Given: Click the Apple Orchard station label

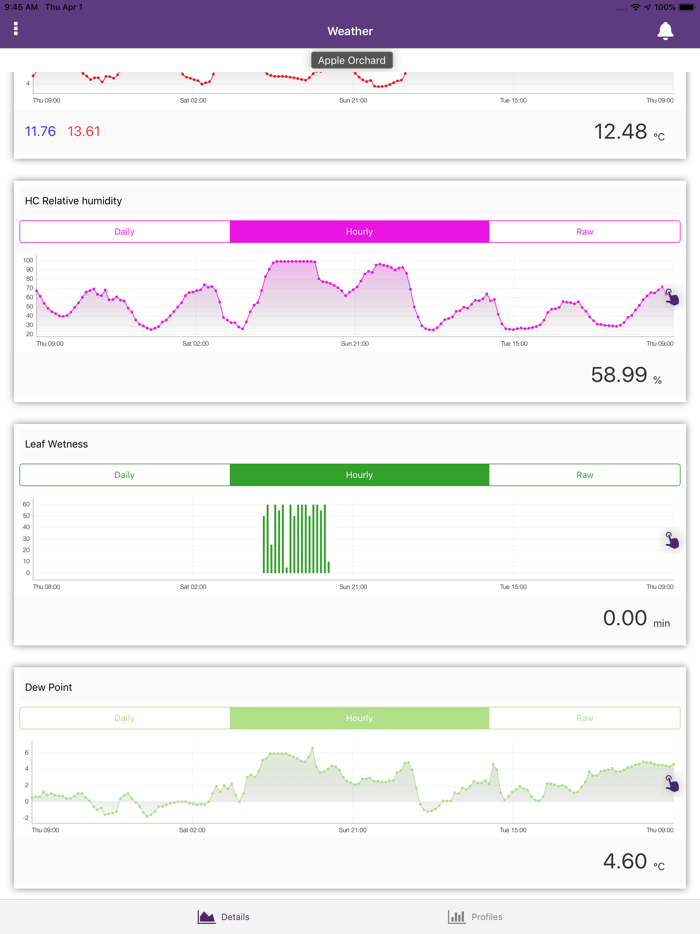Looking at the screenshot, I should point(351,60).
